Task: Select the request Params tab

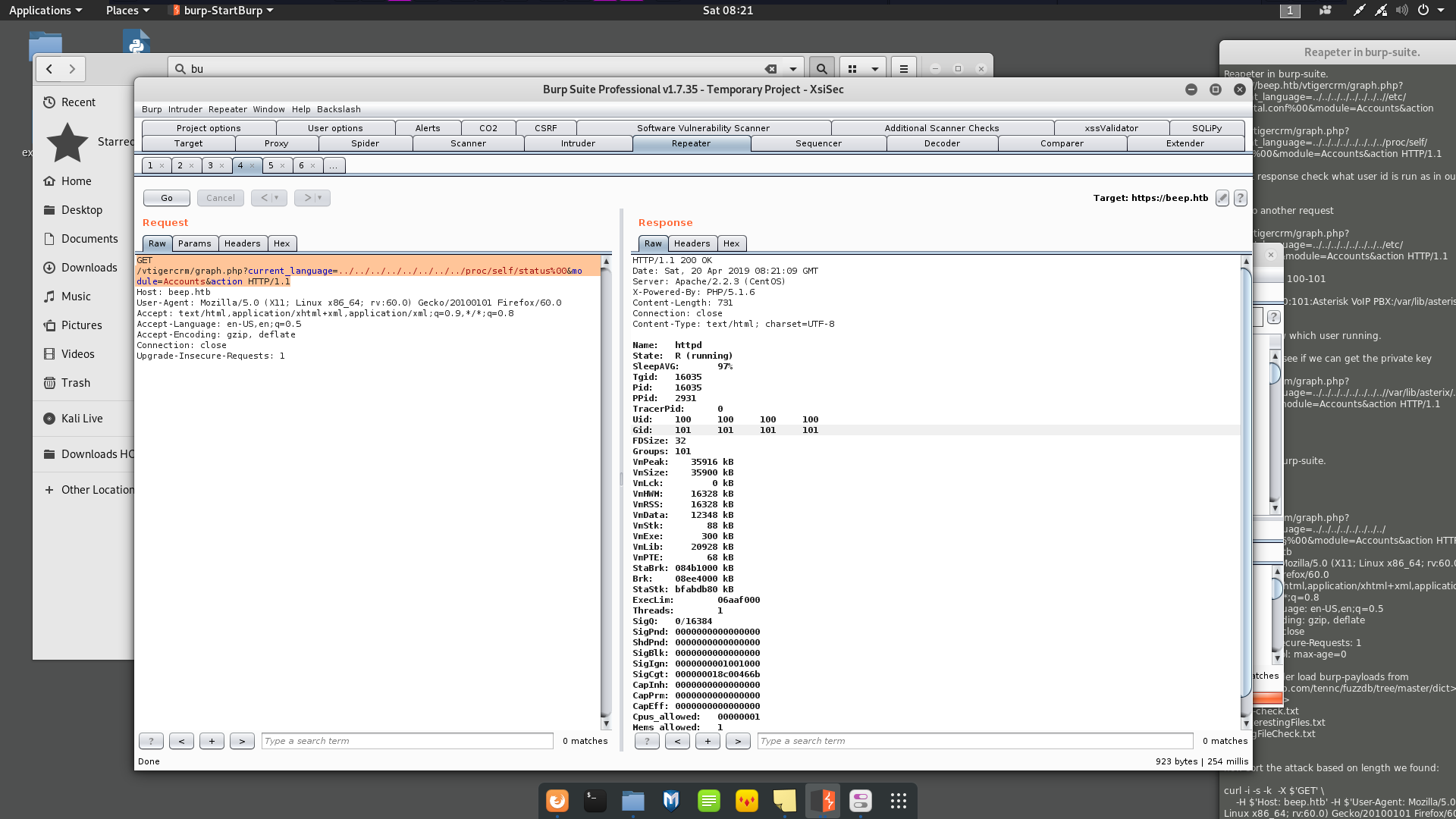Action: 195,243
